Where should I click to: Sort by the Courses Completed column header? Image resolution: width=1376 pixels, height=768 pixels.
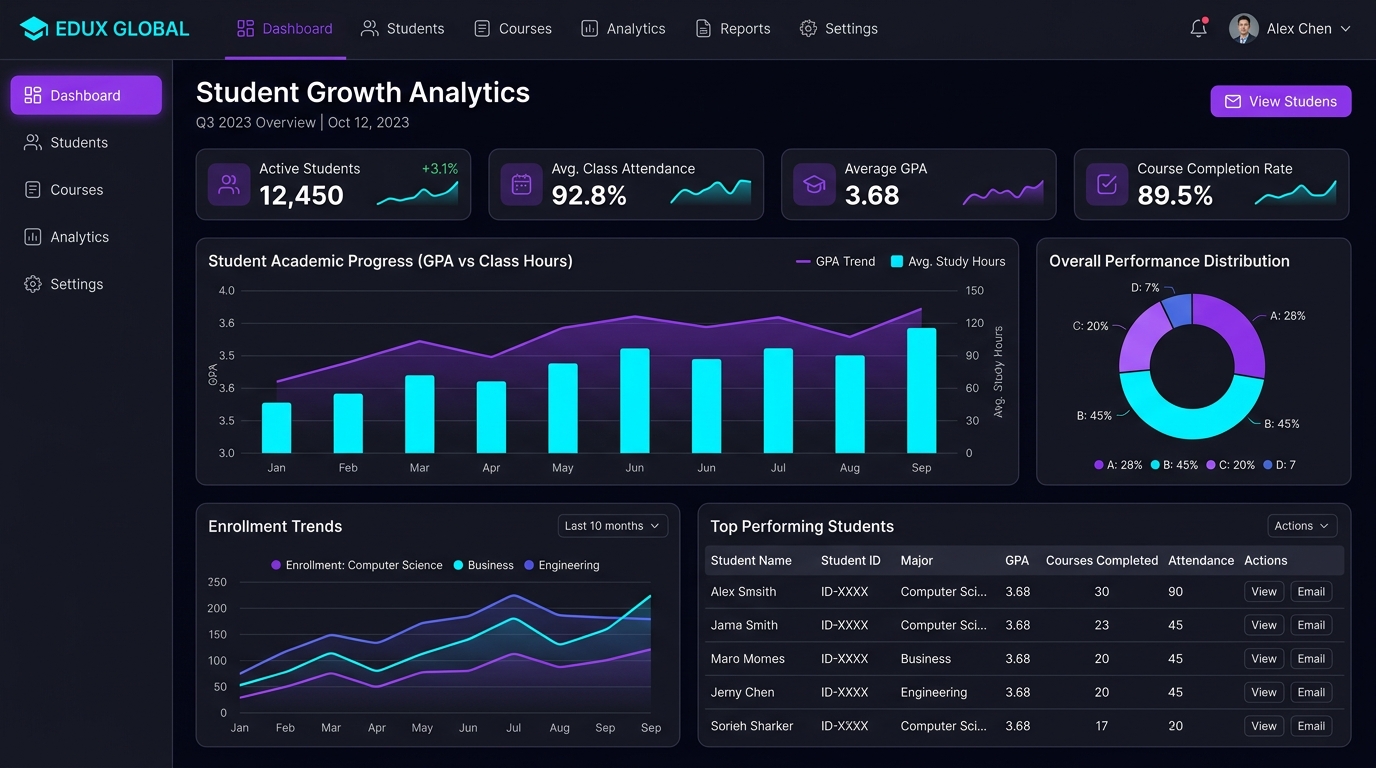(x=1102, y=561)
